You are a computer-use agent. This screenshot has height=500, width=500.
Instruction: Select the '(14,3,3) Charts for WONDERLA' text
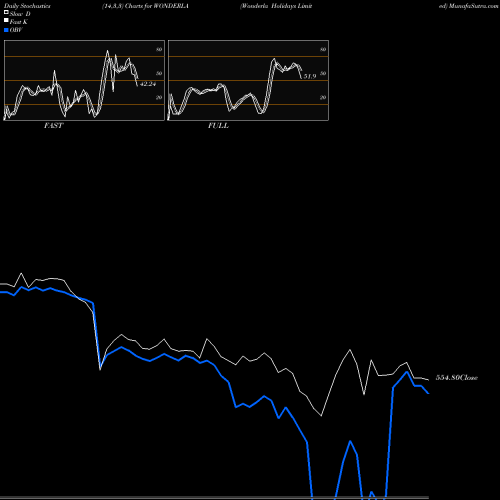145,6
